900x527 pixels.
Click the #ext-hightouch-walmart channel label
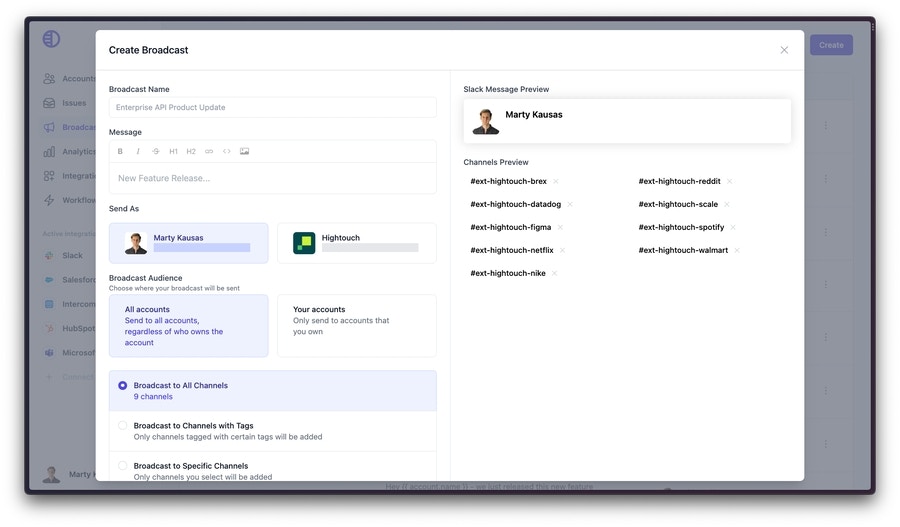683,250
